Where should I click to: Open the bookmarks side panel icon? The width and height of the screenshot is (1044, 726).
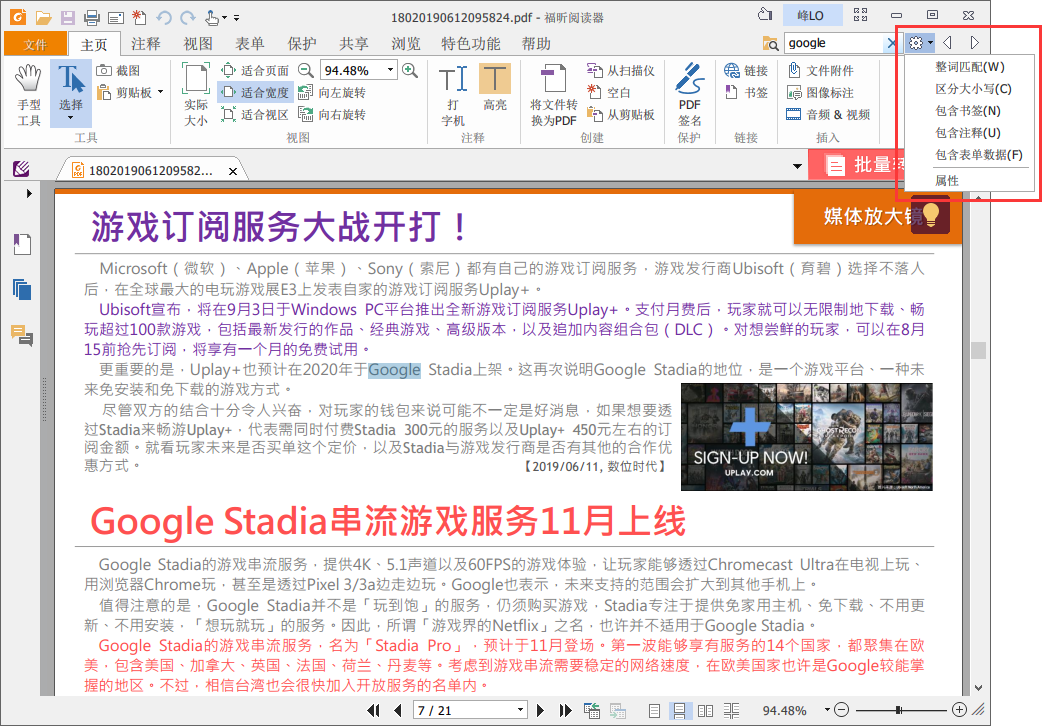click(22, 244)
